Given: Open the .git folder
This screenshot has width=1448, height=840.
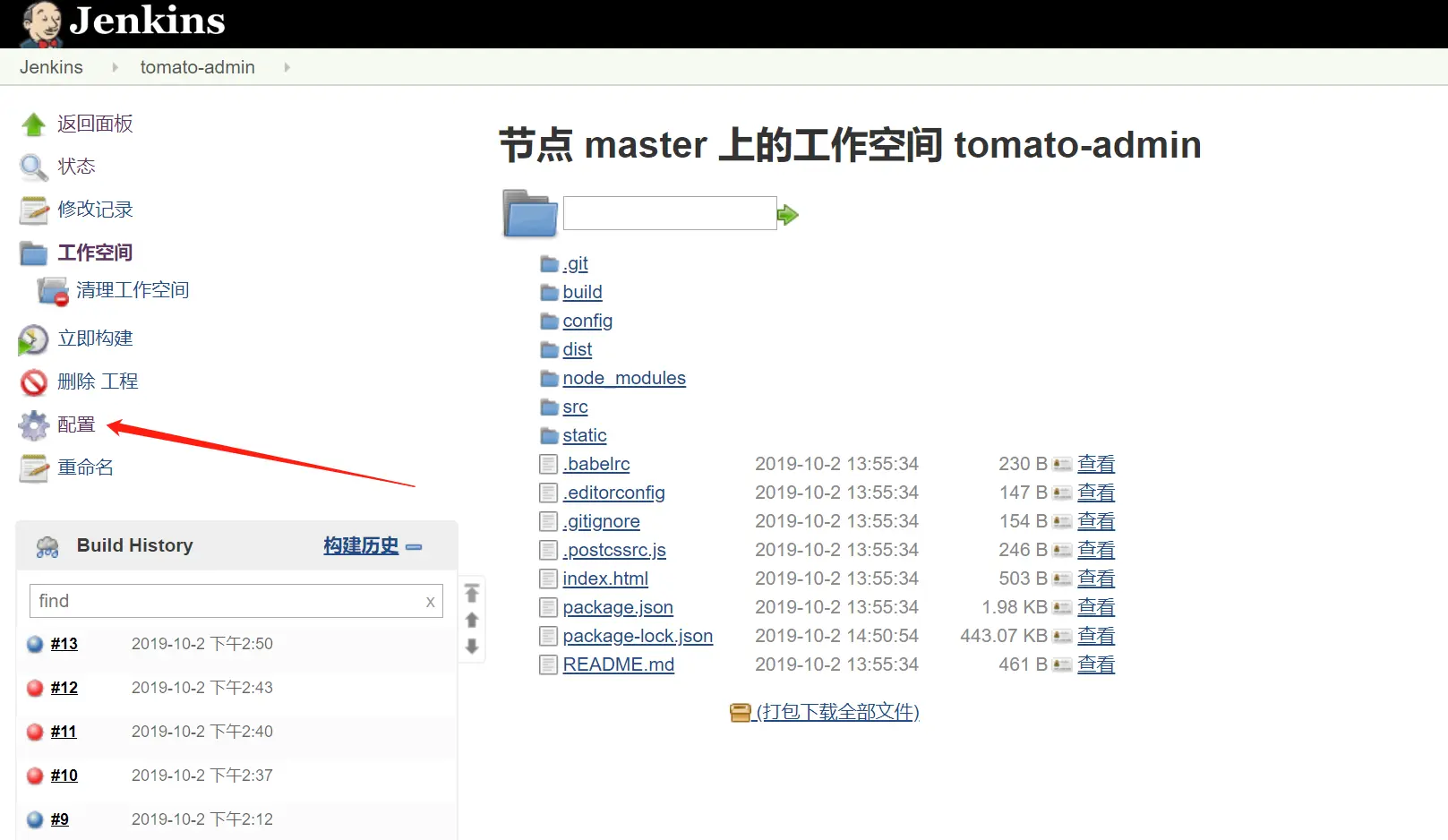Looking at the screenshot, I should point(576,264).
